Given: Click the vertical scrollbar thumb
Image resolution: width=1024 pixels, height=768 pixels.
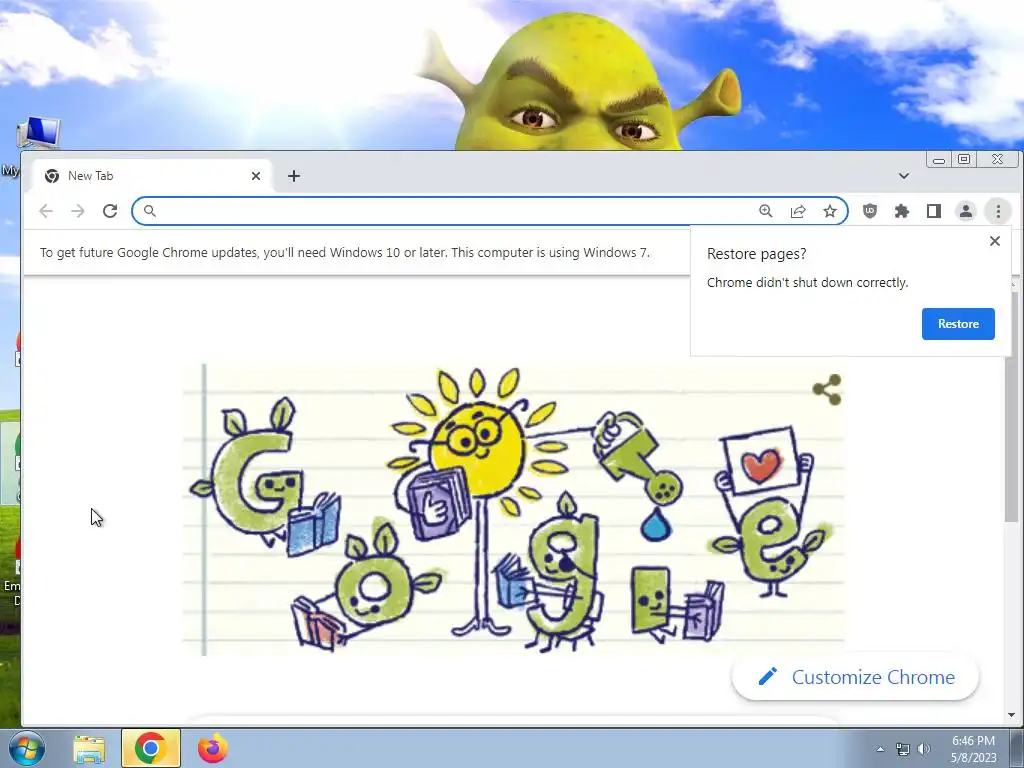Looking at the screenshot, I should pos(1012,405).
